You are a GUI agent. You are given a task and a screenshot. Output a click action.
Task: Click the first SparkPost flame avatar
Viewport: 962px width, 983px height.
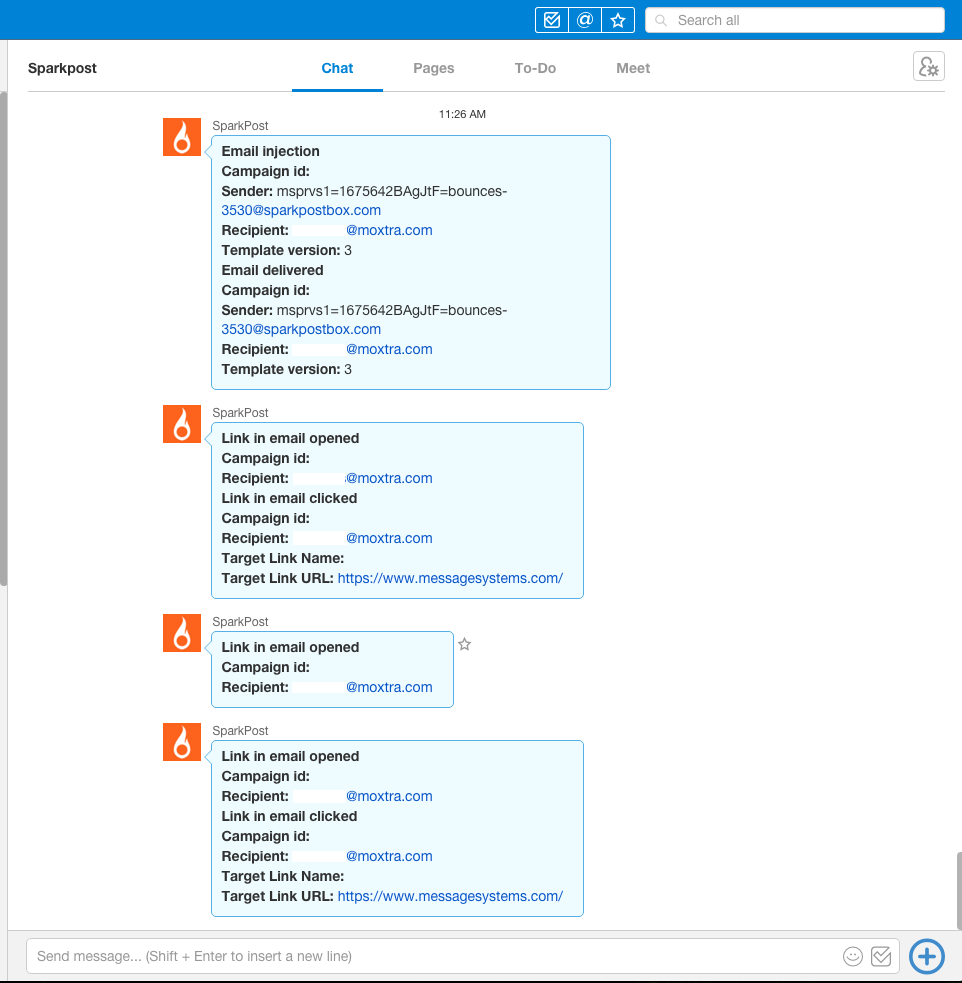click(x=182, y=137)
